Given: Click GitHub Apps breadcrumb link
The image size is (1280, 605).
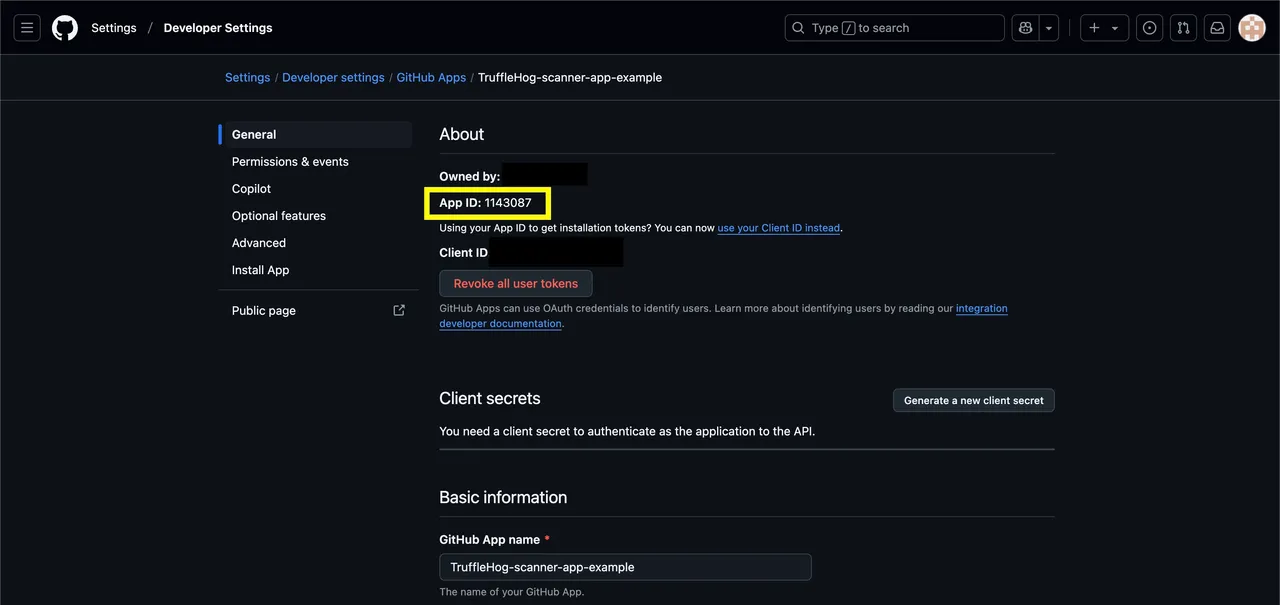Looking at the screenshot, I should (x=431, y=77).
